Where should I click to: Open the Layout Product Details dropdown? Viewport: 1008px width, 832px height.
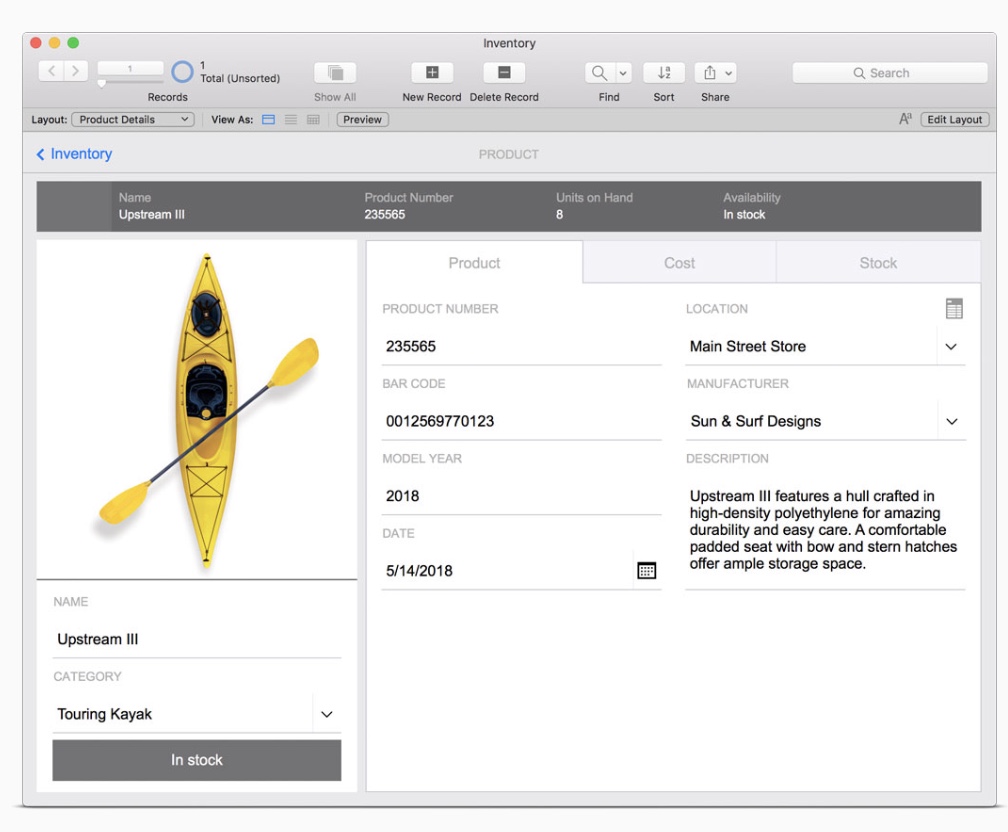pyautogui.click(x=132, y=120)
